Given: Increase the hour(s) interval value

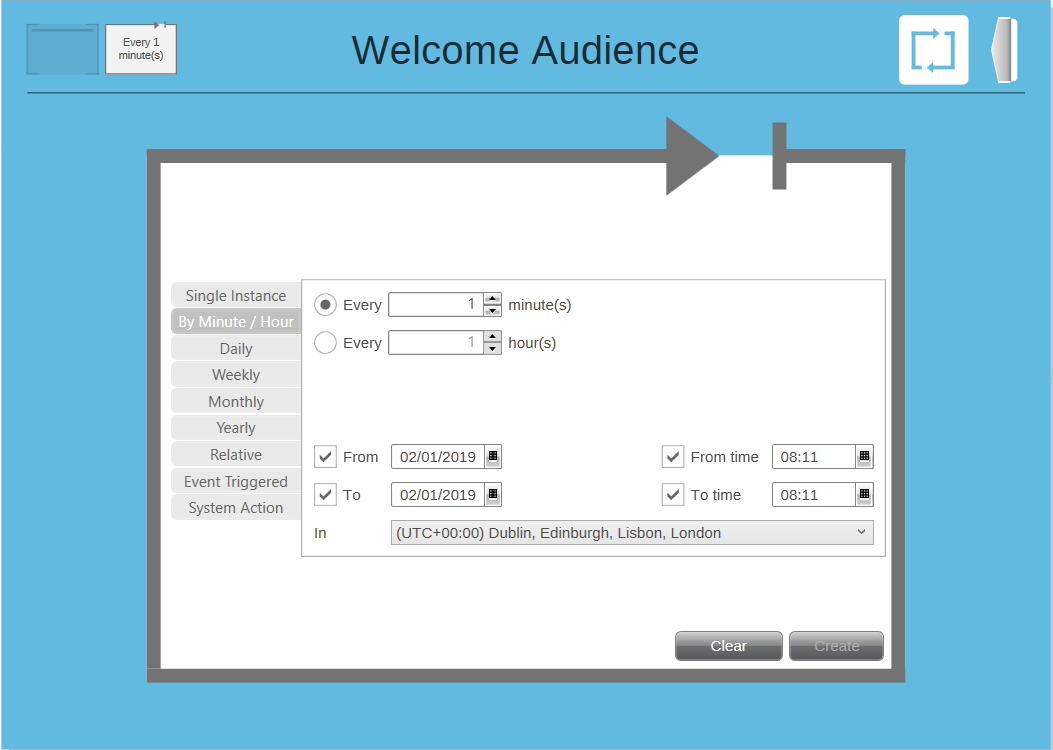Looking at the screenshot, I should coord(493,336).
